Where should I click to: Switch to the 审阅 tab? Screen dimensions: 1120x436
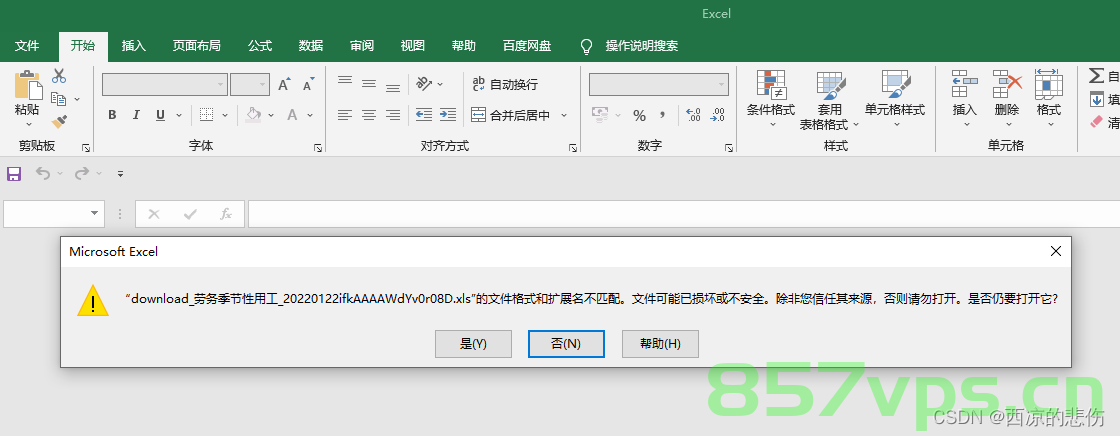click(362, 46)
